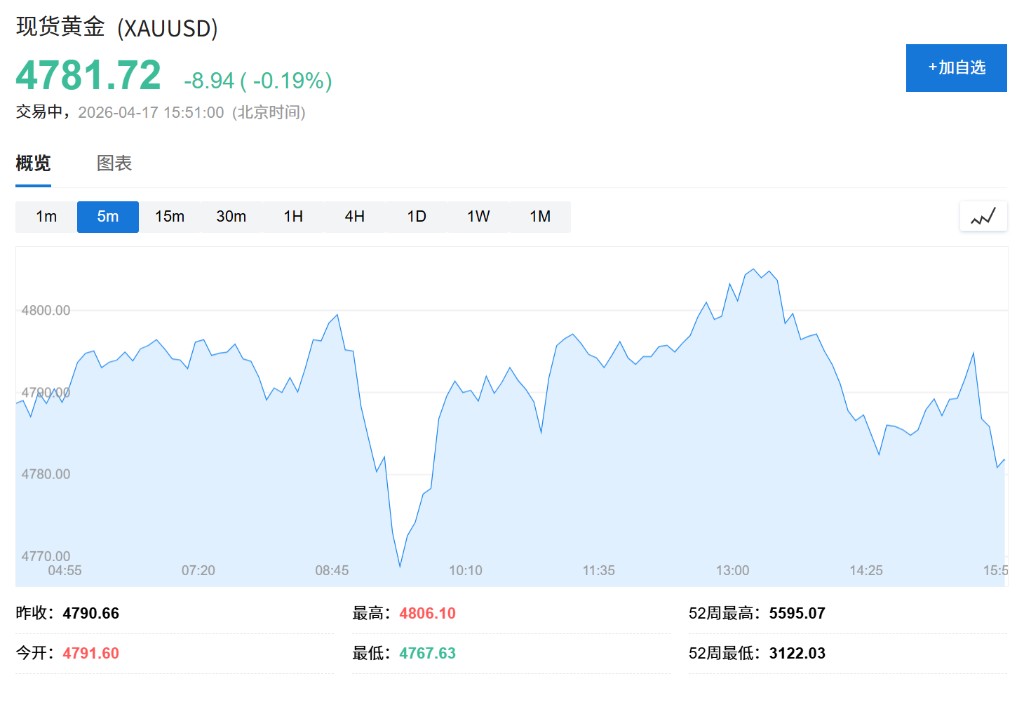This screenshot has height=702, width=1024.
Task: Switch chart to 15m interval
Action: [170, 217]
